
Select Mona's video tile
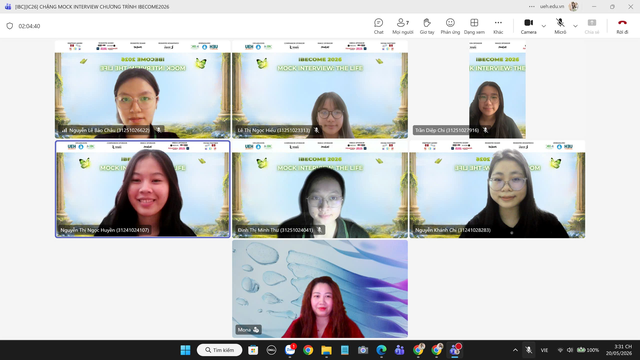[320, 289]
